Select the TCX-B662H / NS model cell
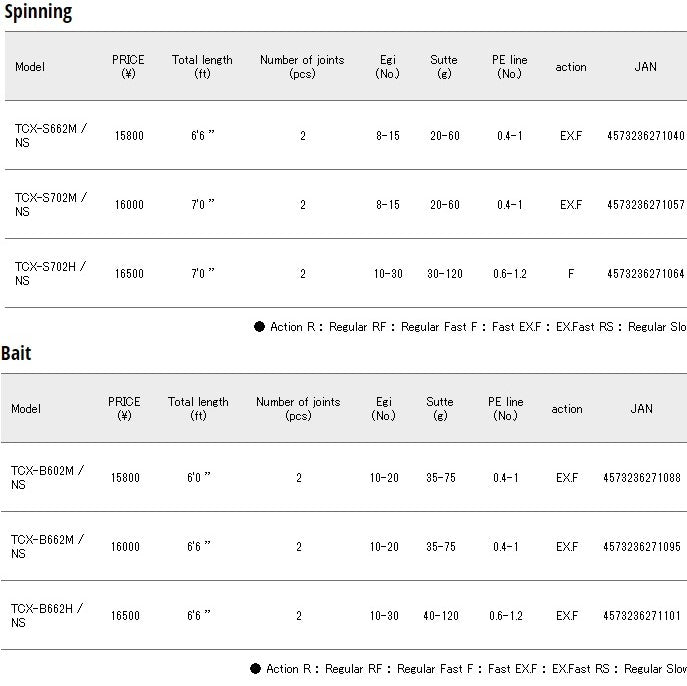 (x=46, y=615)
